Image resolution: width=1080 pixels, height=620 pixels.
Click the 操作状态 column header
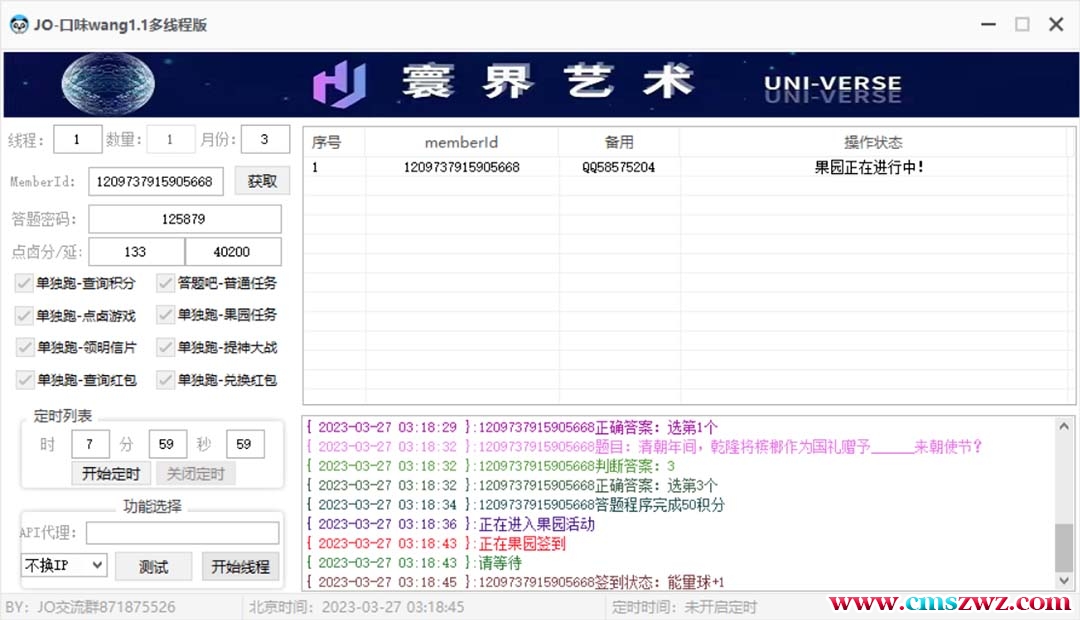(872, 142)
